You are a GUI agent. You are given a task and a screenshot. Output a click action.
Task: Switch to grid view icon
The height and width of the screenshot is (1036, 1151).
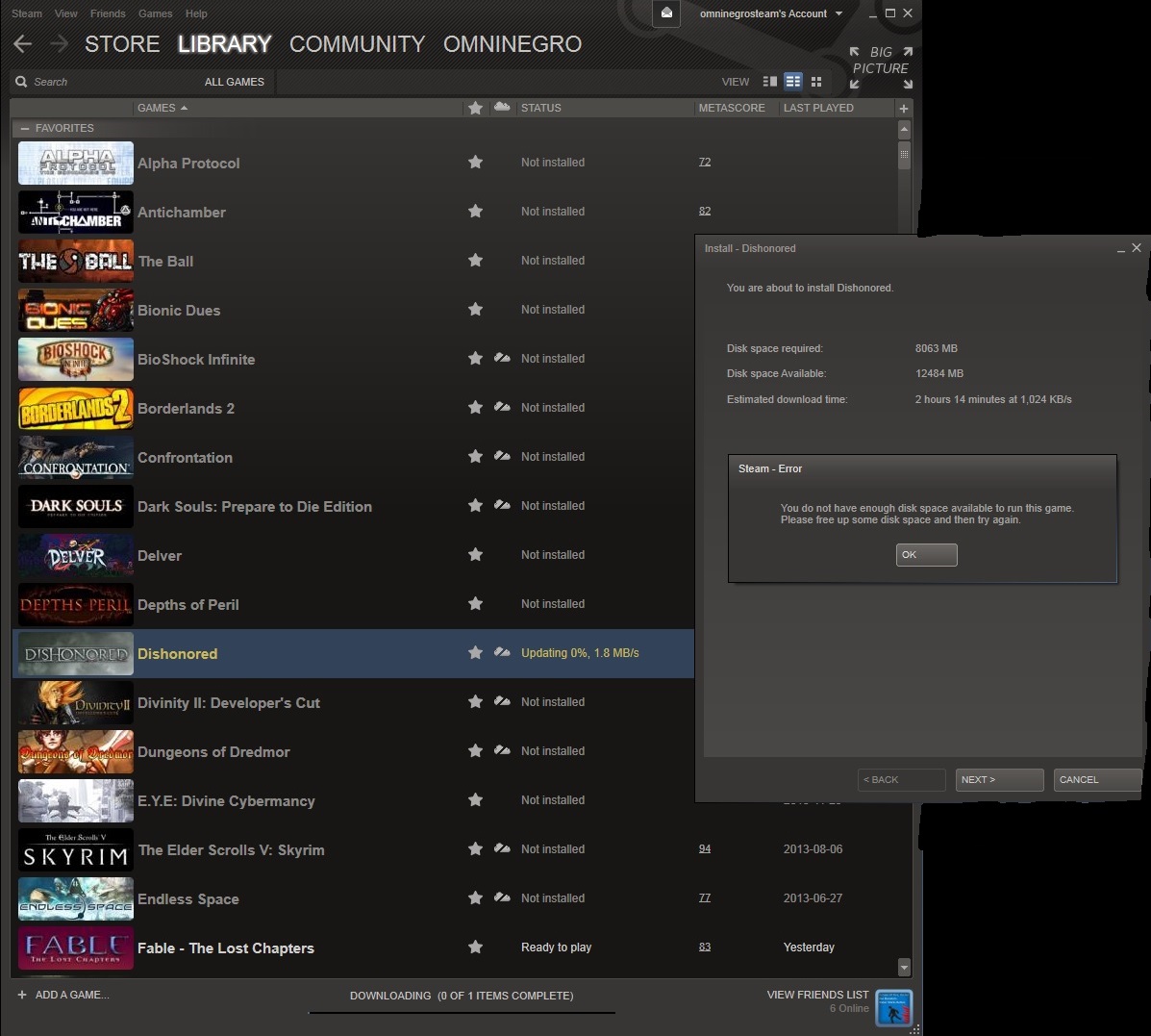[x=816, y=82]
